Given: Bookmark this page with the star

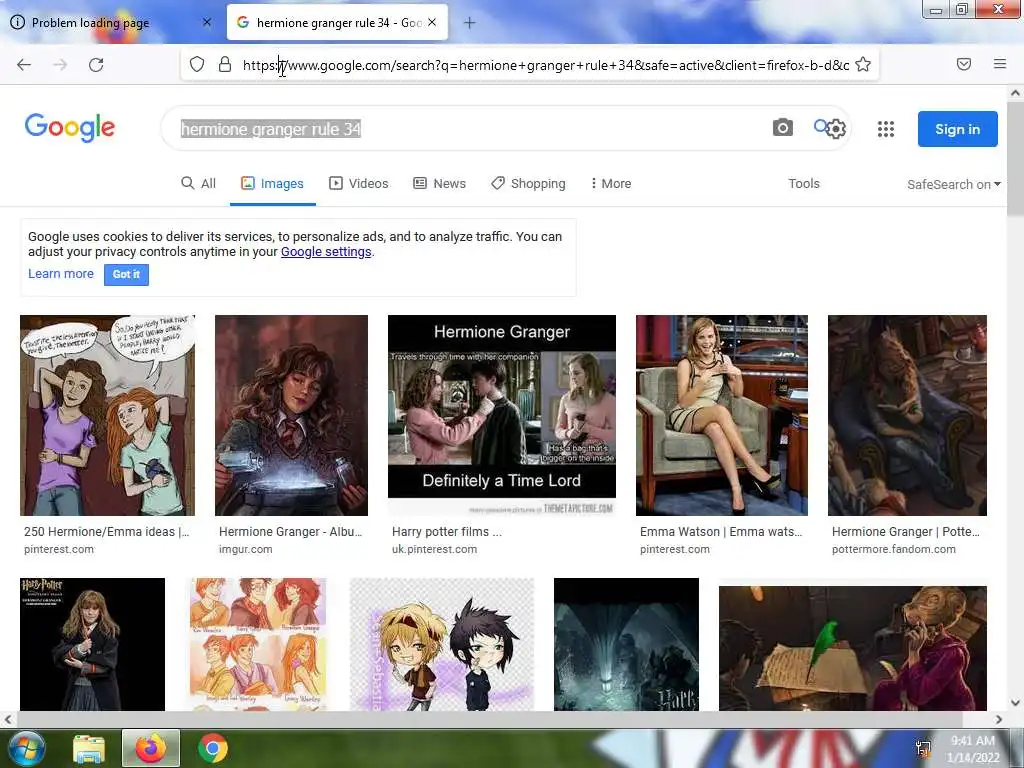Looking at the screenshot, I should 863,65.
